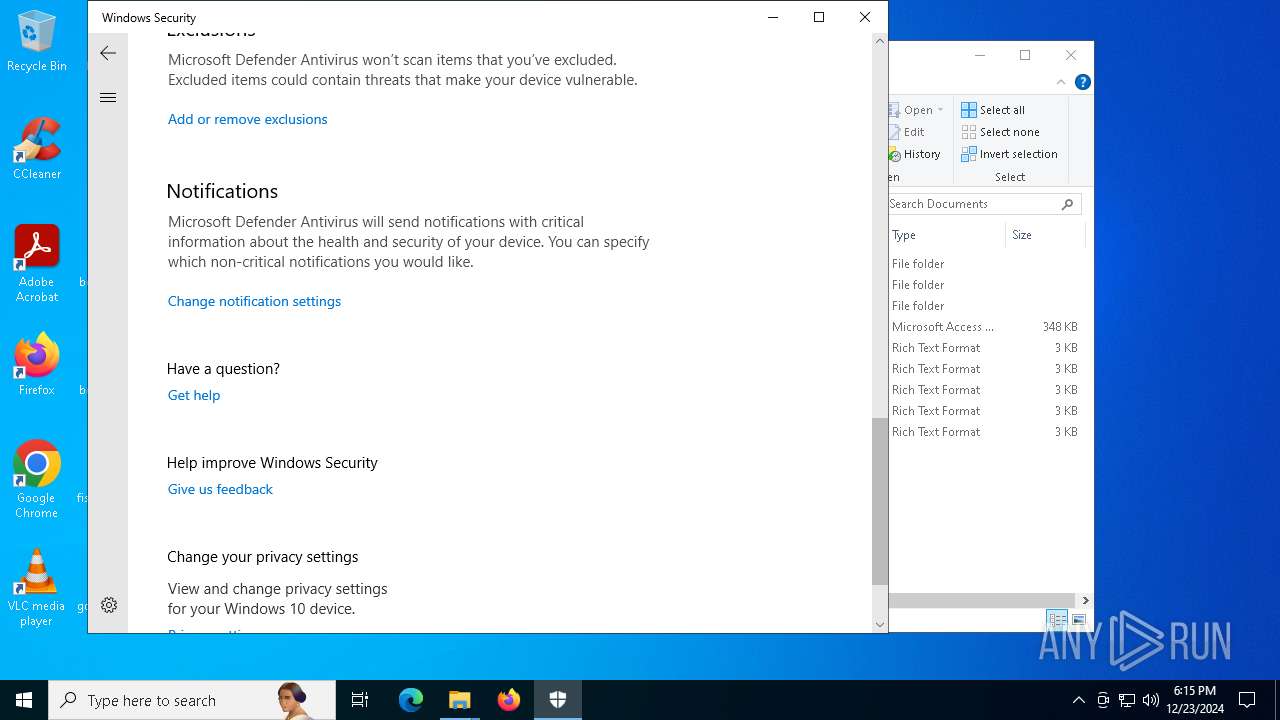The height and width of the screenshot is (720, 1280).
Task: Switch Explorer to details view icon
Action: 1057,620
